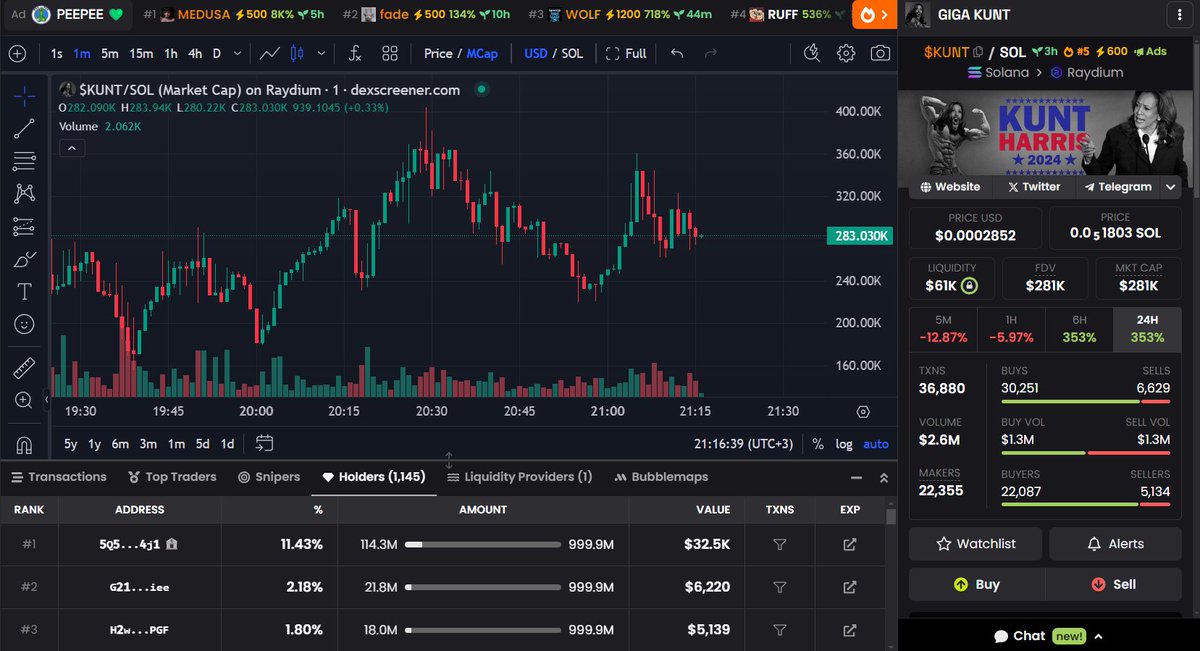
Task: Open the forecasting and position tool
Action: [x=25, y=227]
